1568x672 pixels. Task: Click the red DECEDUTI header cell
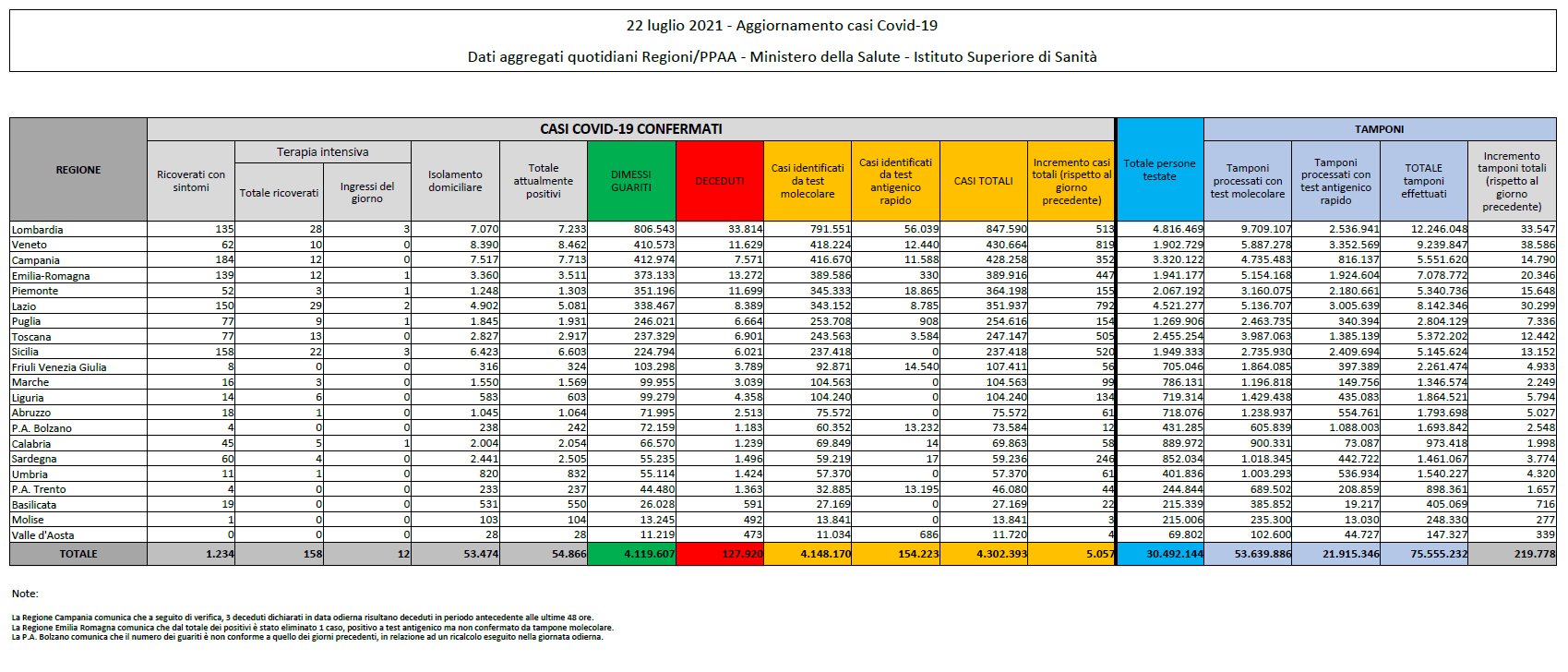(719, 181)
